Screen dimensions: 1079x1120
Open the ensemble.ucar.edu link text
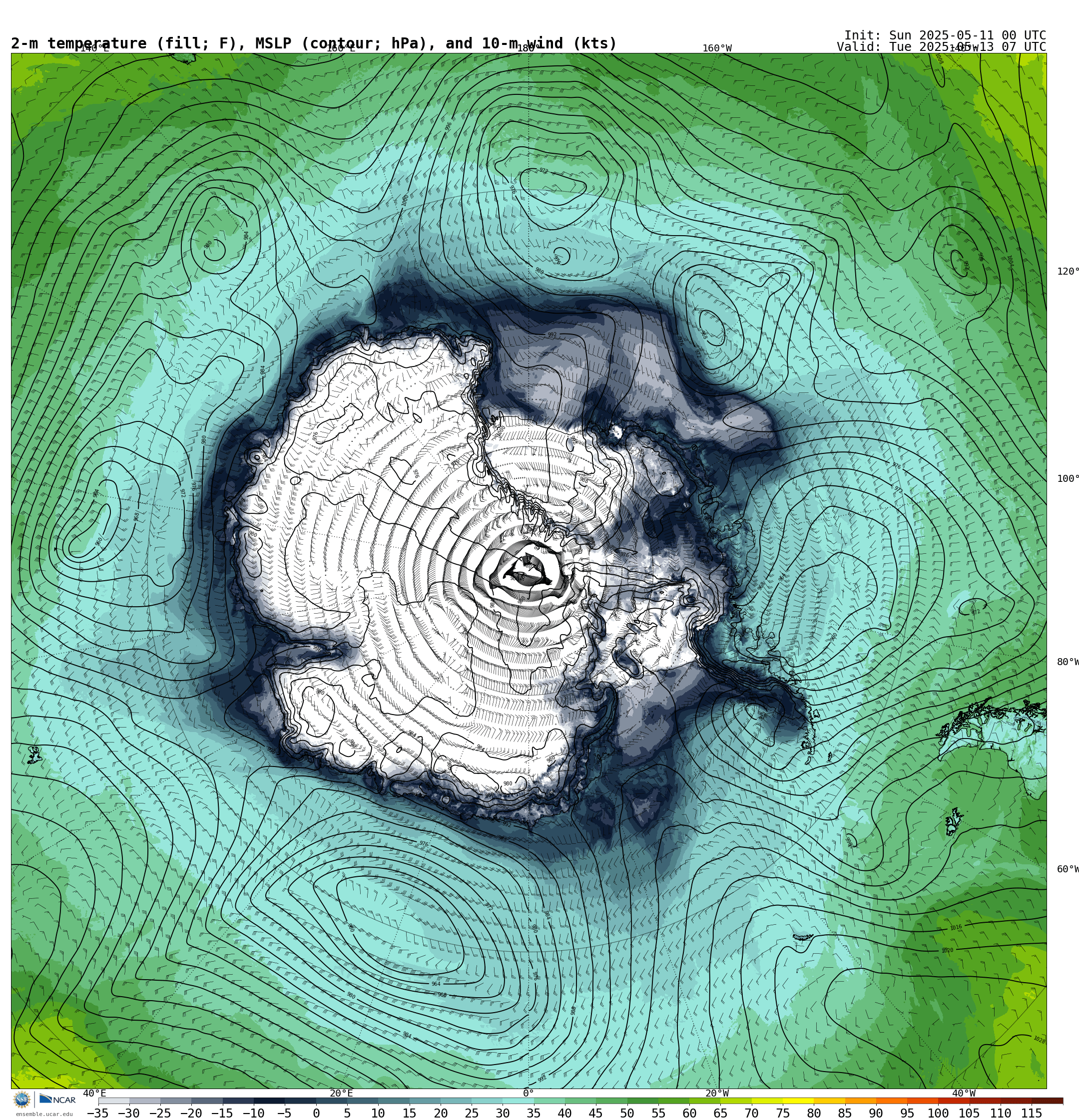click(44, 1115)
